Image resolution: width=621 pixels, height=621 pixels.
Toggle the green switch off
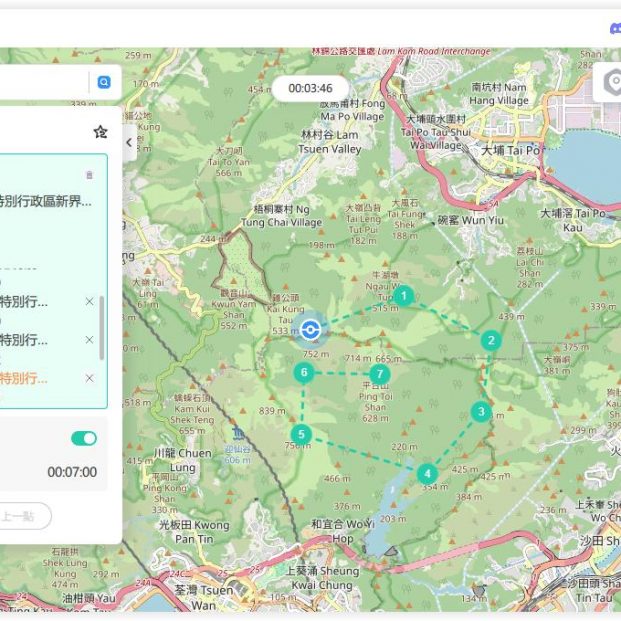[x=84, y=438]
